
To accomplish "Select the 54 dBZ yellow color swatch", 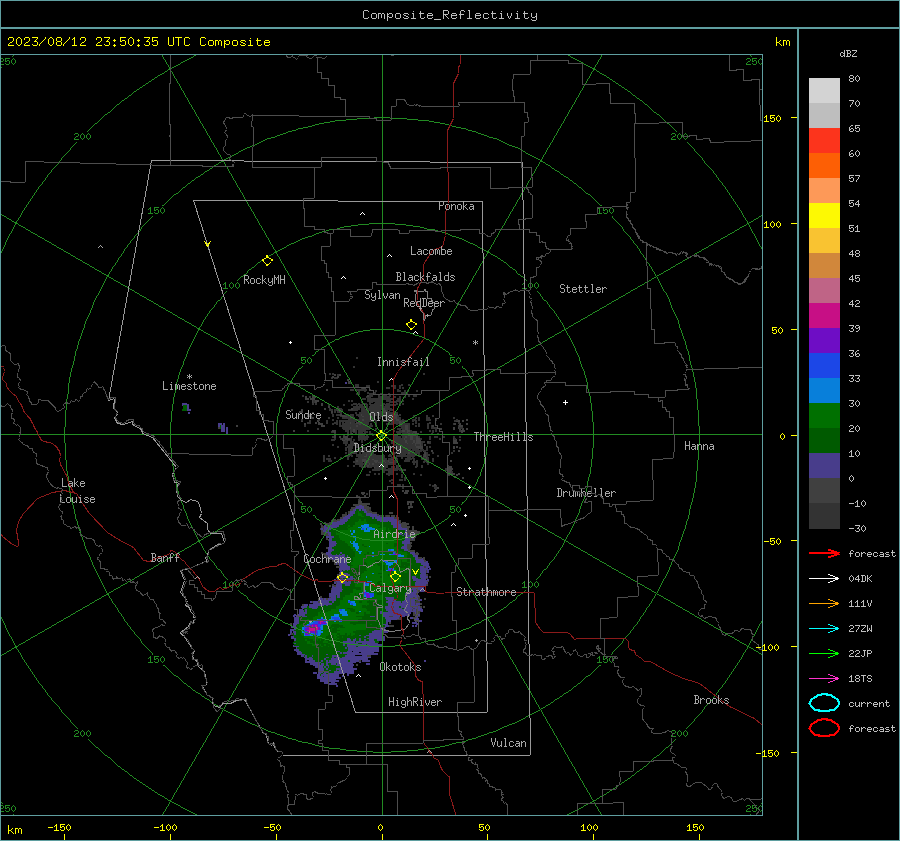I will 824,215.
